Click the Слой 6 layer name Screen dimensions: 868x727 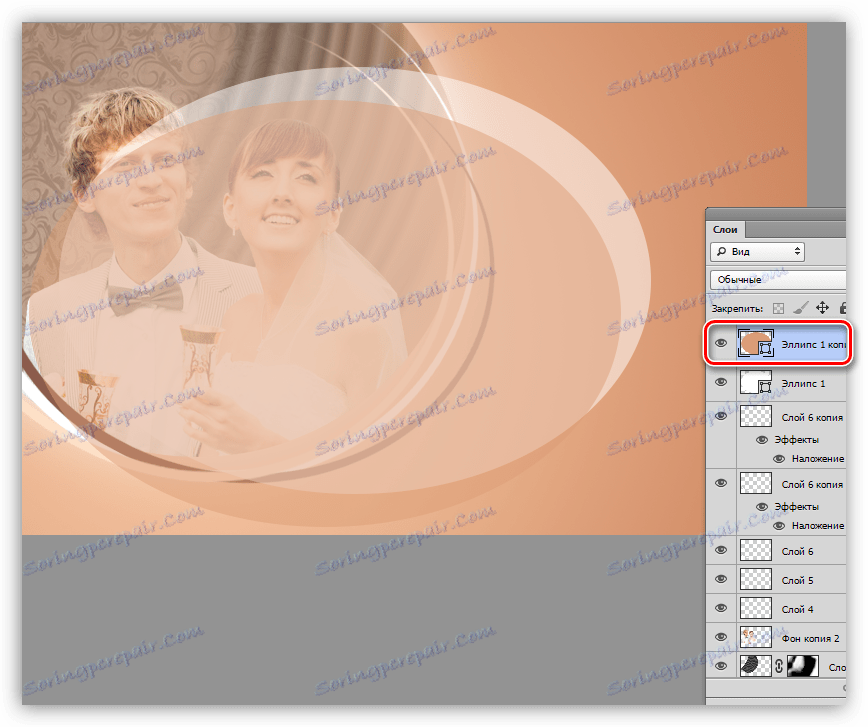(797, 551)
